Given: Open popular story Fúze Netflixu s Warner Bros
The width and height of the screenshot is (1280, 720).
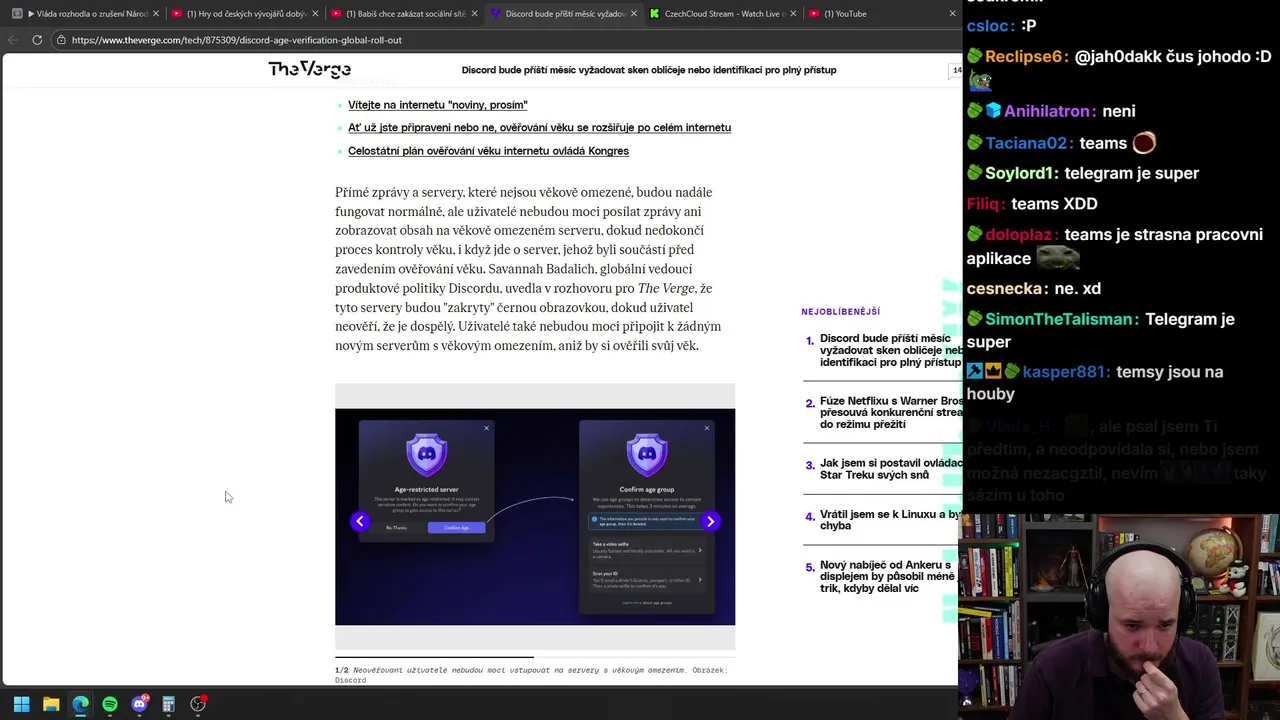Looking at the screenshot, I should coord(889,412).
